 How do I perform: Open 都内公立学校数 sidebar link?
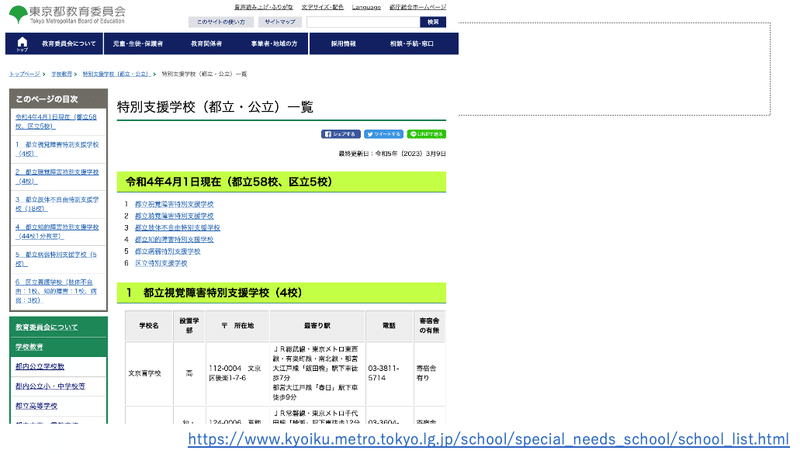(x=40, y=367)
